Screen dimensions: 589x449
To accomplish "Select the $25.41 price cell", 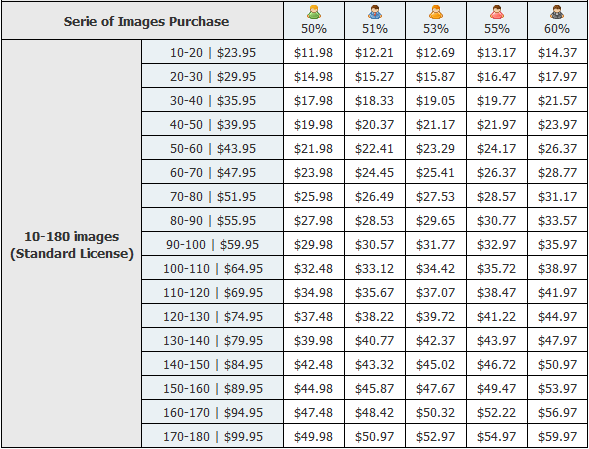I will coord(435,172).
